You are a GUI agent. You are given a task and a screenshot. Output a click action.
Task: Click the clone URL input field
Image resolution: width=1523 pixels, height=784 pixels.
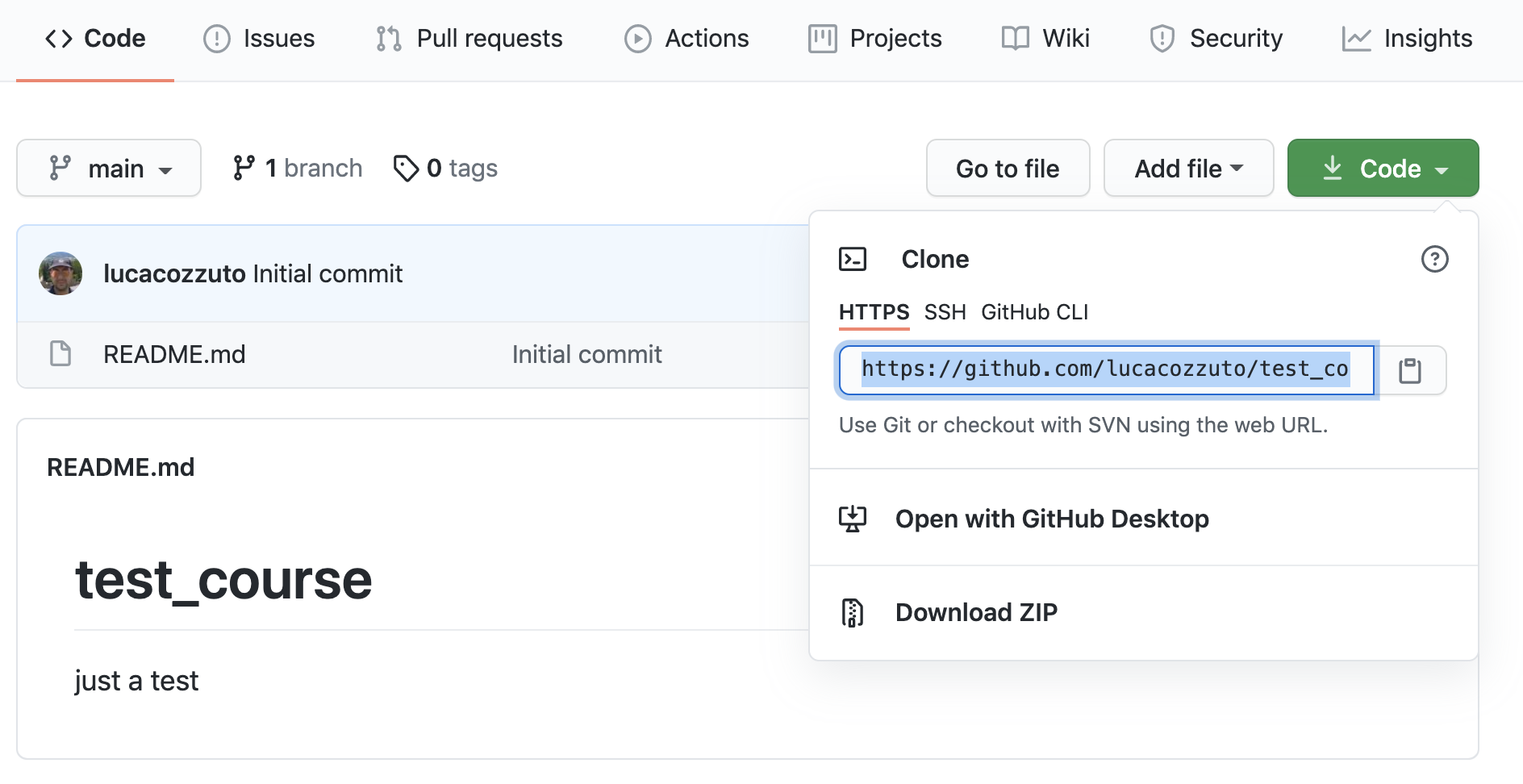click(x=1106, y=370)
